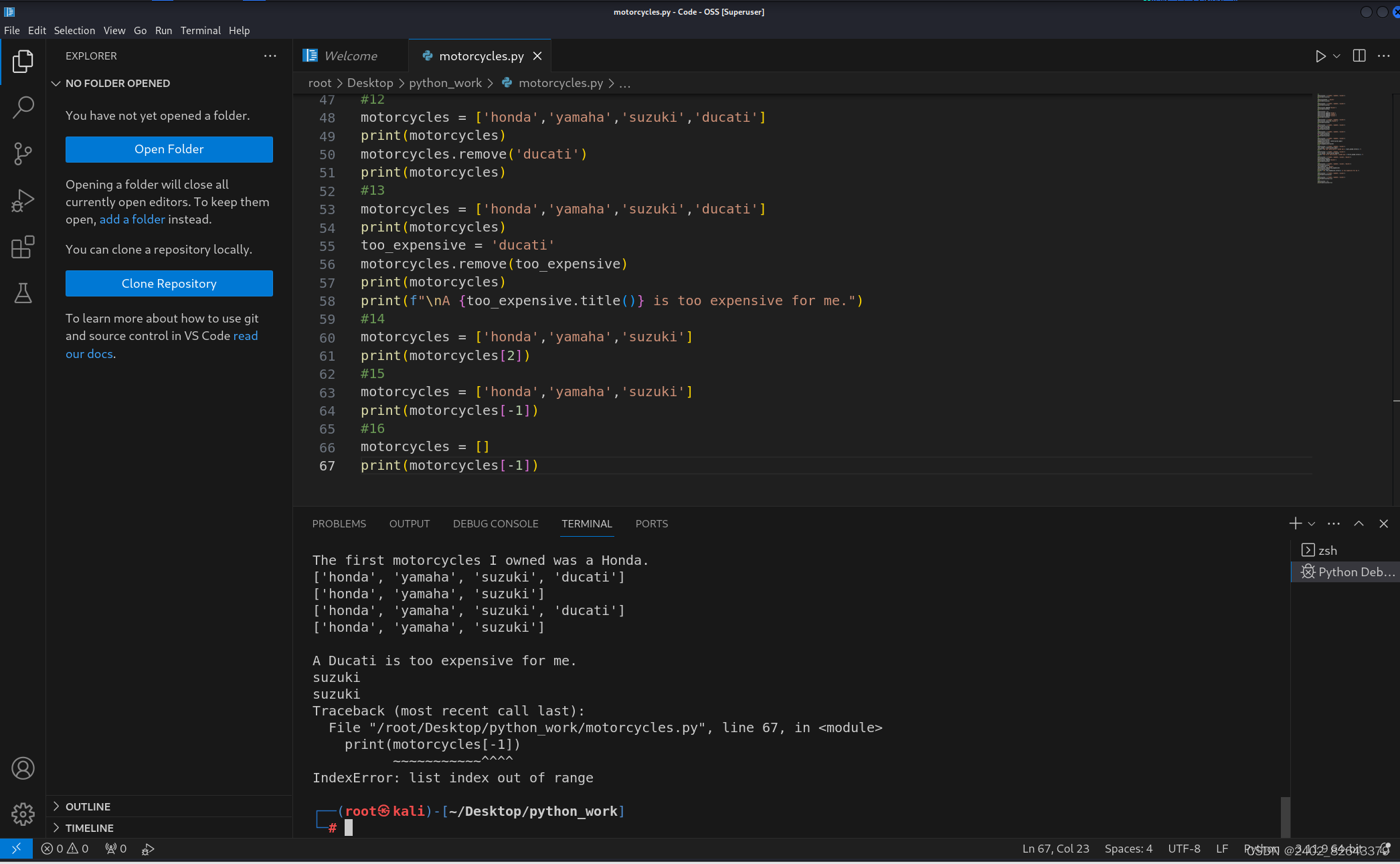Viewport: 1400px width, 864px height.
Task: Switch to the OUTPUT panel tab
Action: click(x=410, y=523)
